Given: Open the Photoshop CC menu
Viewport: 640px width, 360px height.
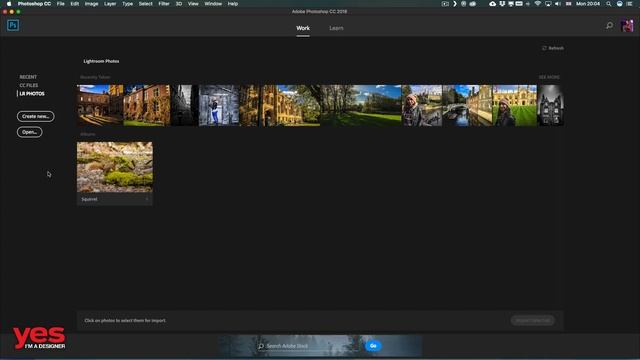Looking at the screenshot, I should [x=34, y=4].
